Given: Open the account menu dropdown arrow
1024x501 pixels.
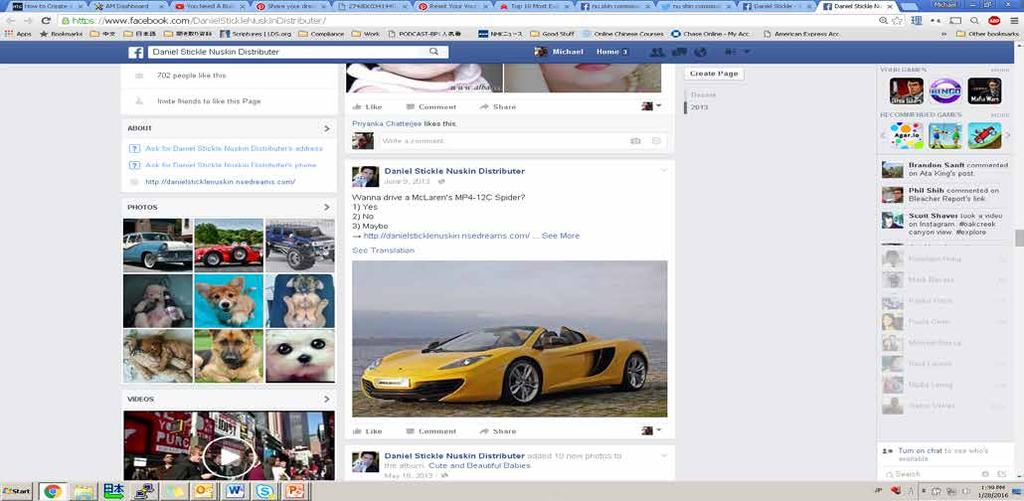Looking at the screenshot, I should click(747, 52).
